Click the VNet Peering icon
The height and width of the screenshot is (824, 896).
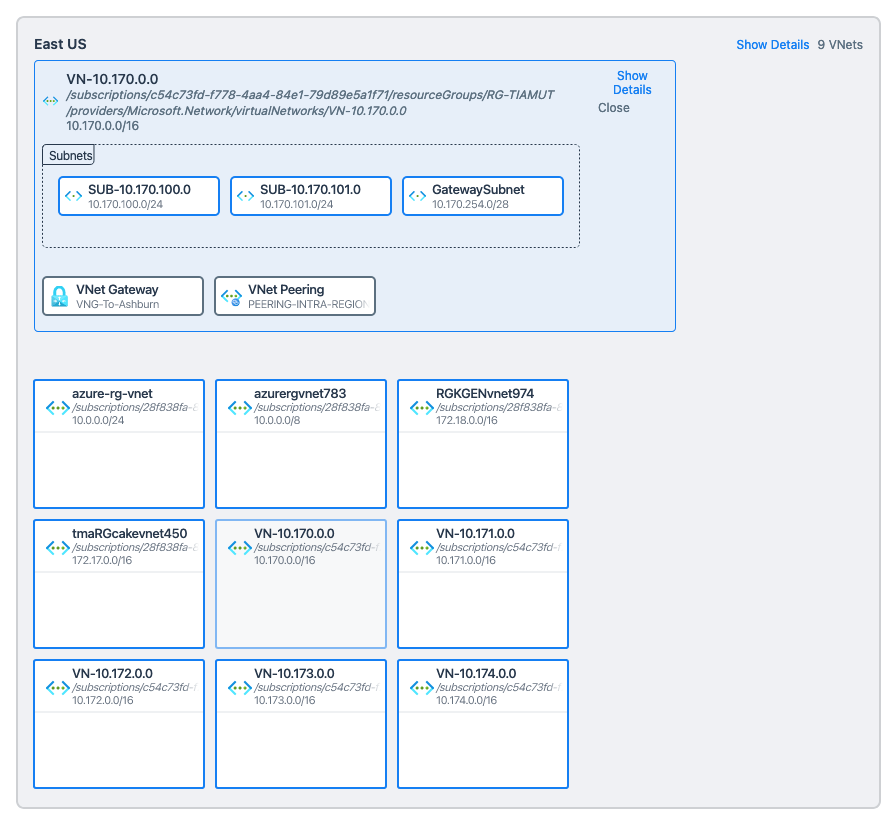click(x=232, y=297)
